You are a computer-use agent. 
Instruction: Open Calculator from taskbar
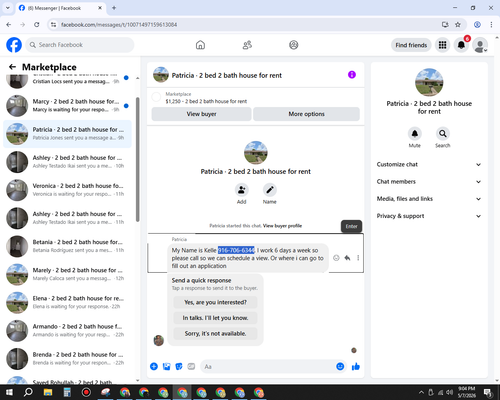coord(67,392)
